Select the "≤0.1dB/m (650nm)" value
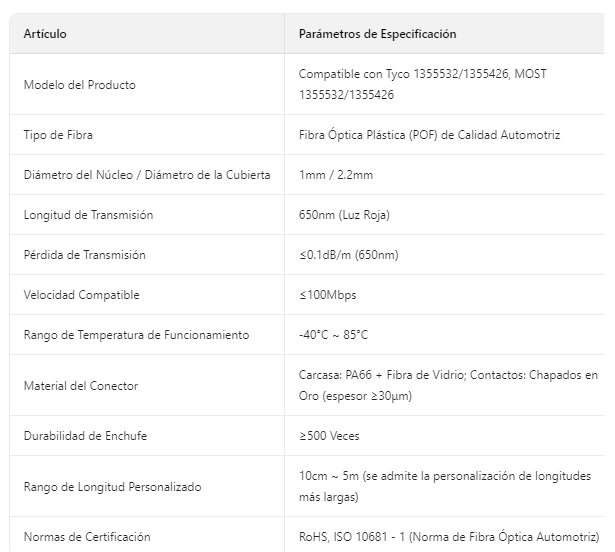The height and width of the screenshot is (552, 615). click(348, 255)
